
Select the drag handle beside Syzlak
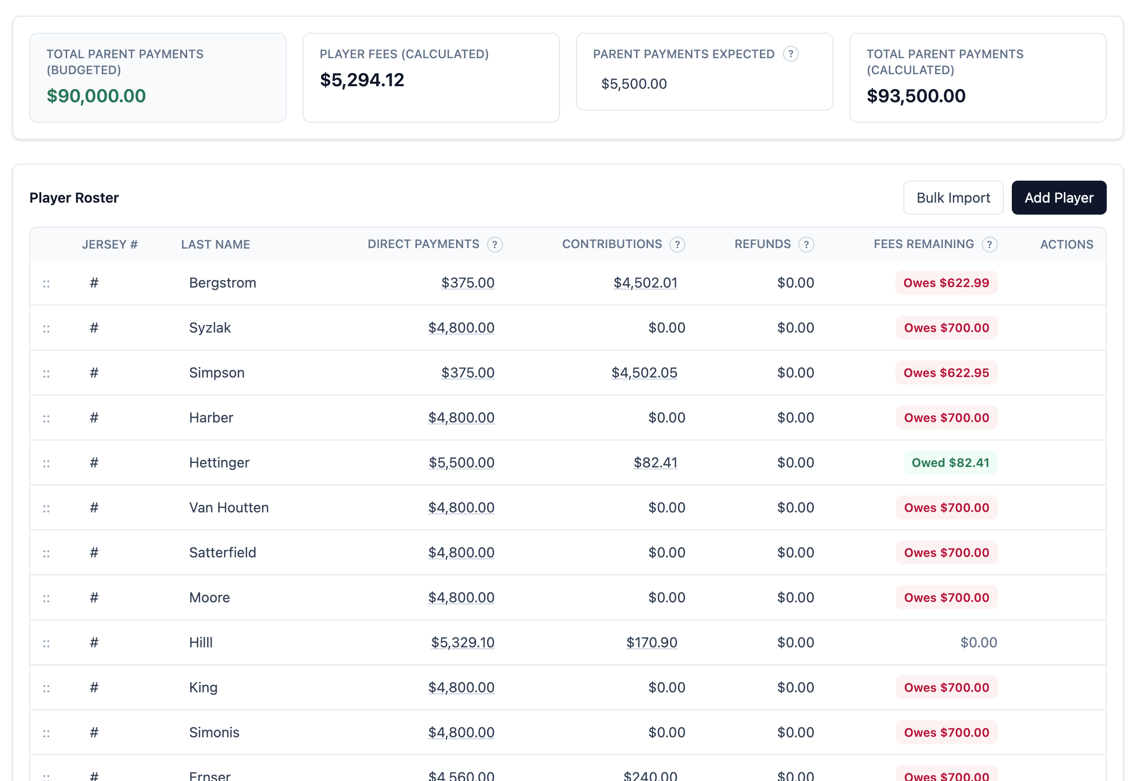45,328
